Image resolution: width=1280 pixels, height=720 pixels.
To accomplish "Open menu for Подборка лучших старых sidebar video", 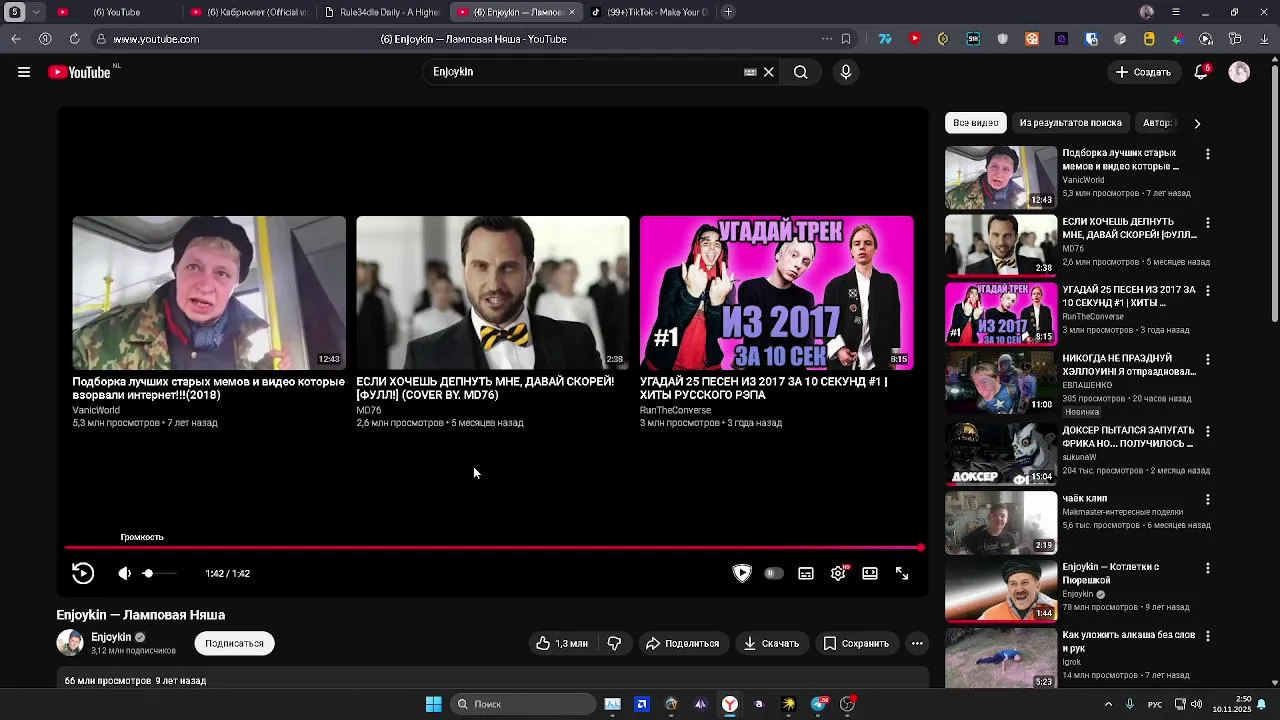I will [1207, 154].
